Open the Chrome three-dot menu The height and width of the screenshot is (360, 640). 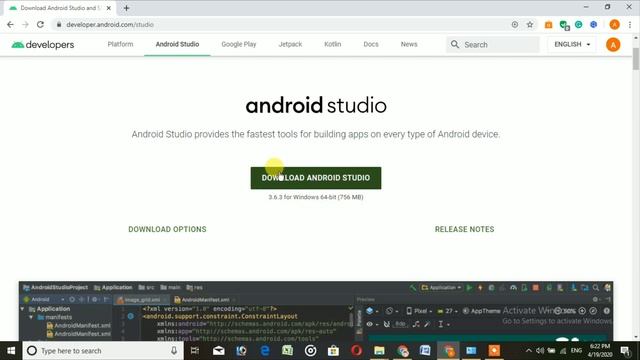pos(630,24)
